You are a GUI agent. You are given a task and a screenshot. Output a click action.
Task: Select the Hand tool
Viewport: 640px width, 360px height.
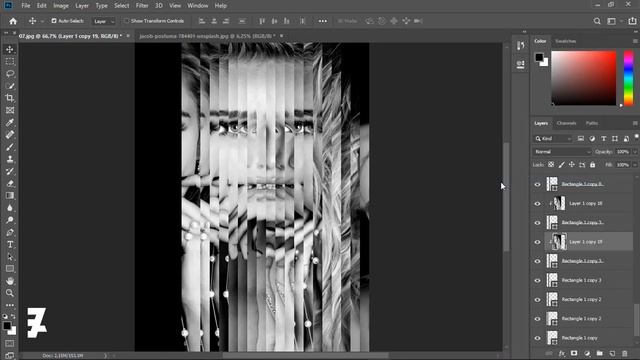pyautogui.click(x=10, y=281)
